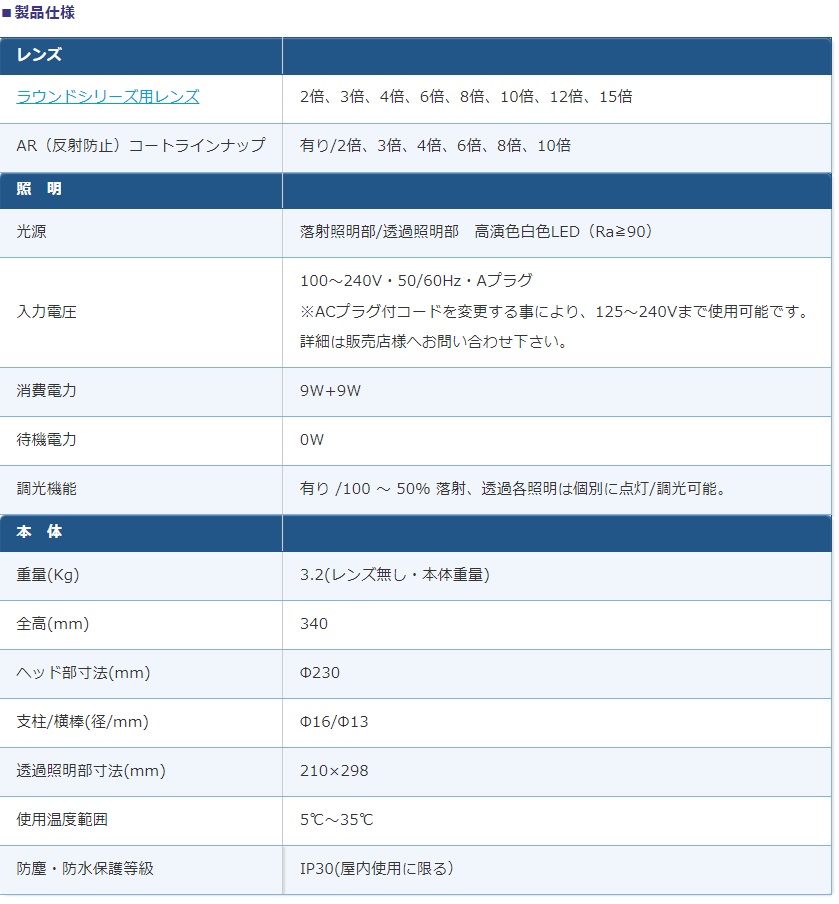Click the 調光機能 row label
The image size is (839, 904).
point(46,489)
